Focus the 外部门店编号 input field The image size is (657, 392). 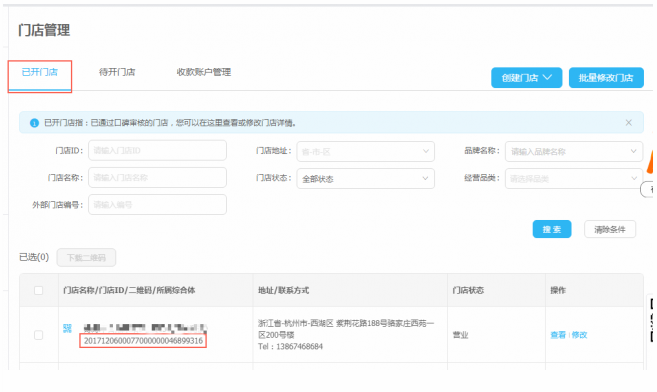pos(158,205)
